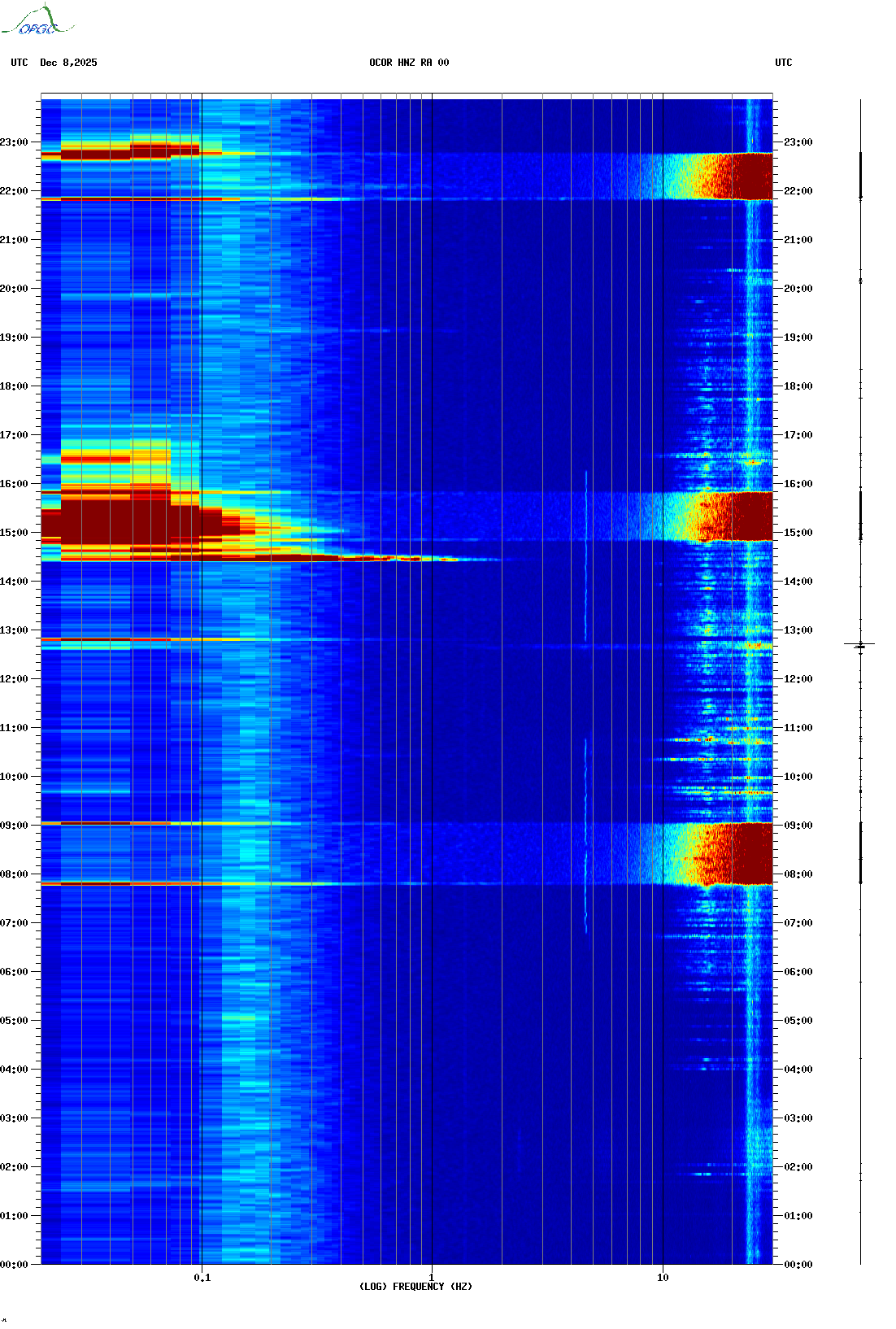This screenshot has height=1329, width=896.
Task: Click left-axis time label "13:00"
Action: click(14, 630)
